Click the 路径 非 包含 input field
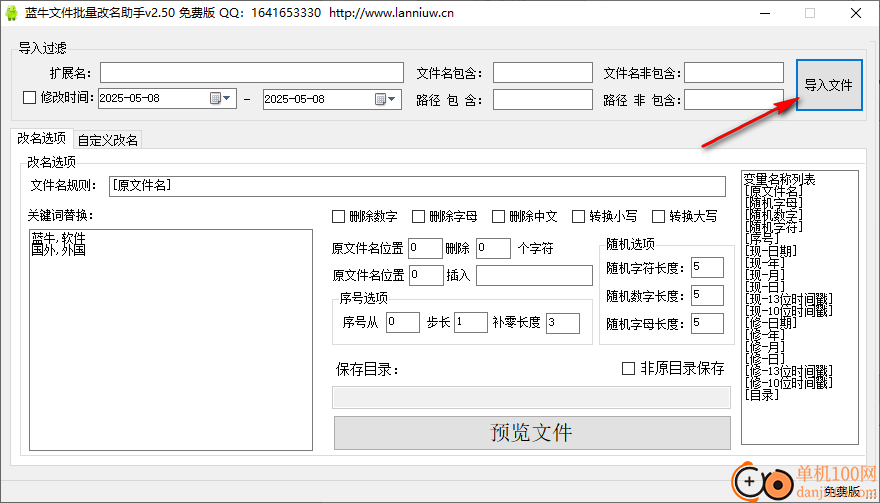Screen dimensions: 880x503 734,99
